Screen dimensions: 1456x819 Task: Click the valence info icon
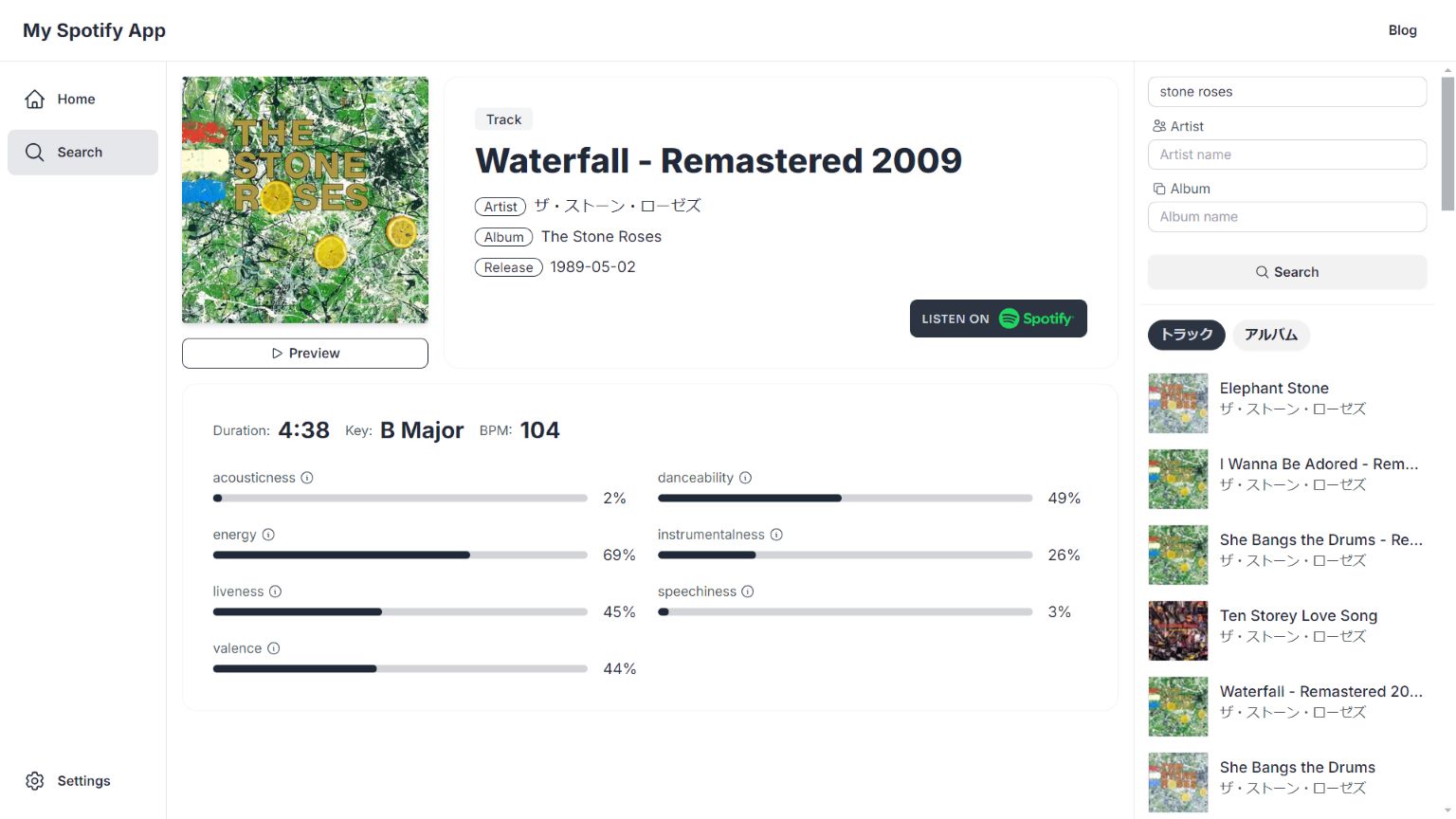pos(273,648)
